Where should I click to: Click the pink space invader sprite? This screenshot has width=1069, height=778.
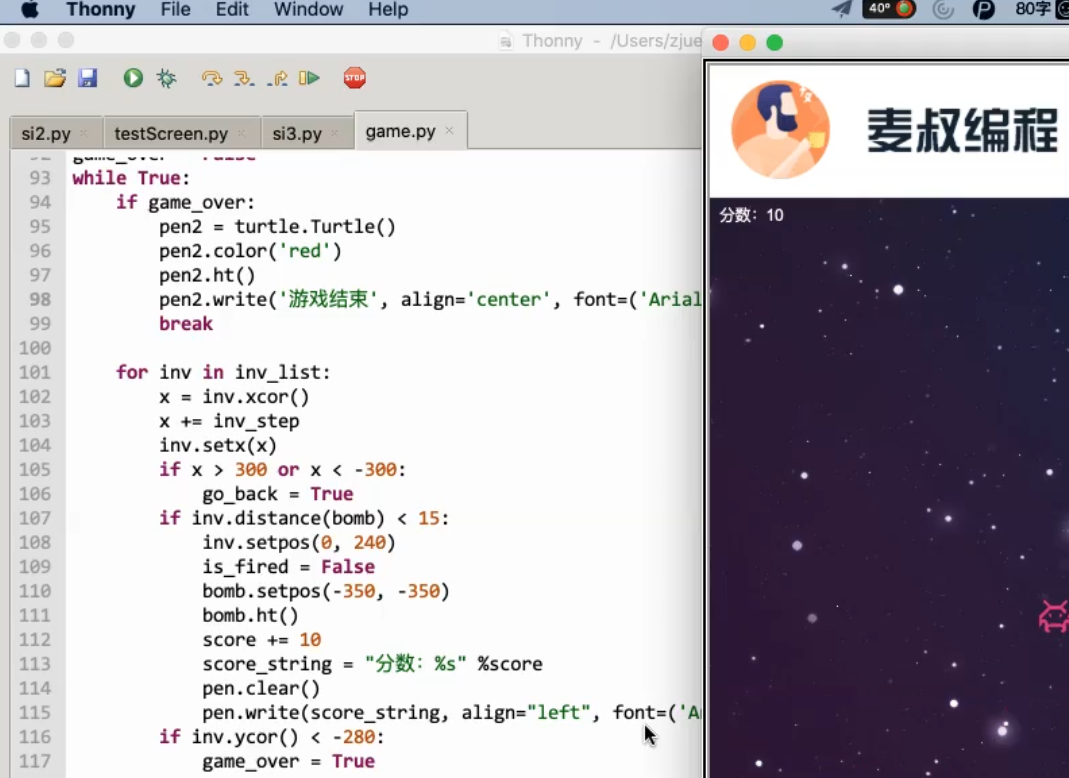tap(1053, 616)
